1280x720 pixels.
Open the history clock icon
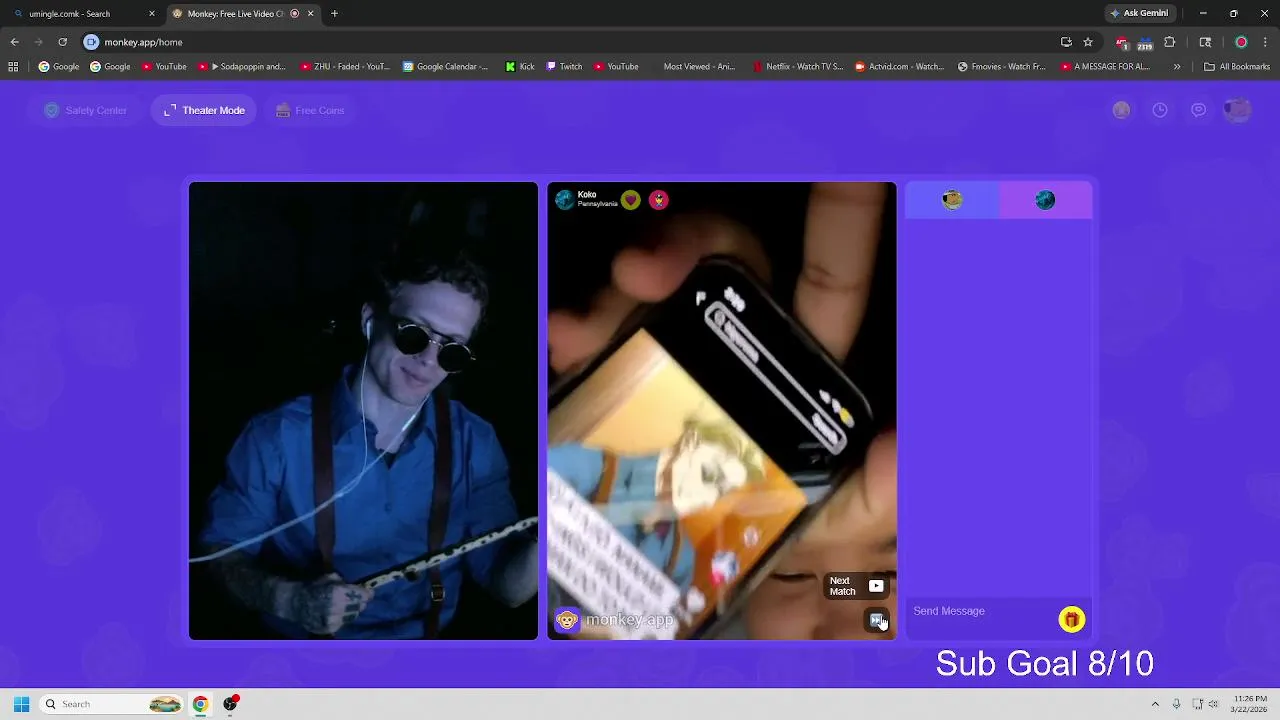[x=1160, y=110]
